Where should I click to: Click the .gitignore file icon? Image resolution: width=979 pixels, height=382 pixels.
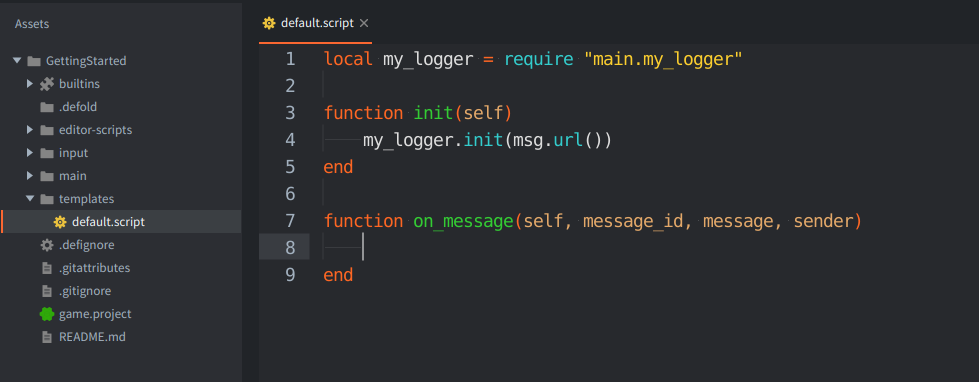46,291
